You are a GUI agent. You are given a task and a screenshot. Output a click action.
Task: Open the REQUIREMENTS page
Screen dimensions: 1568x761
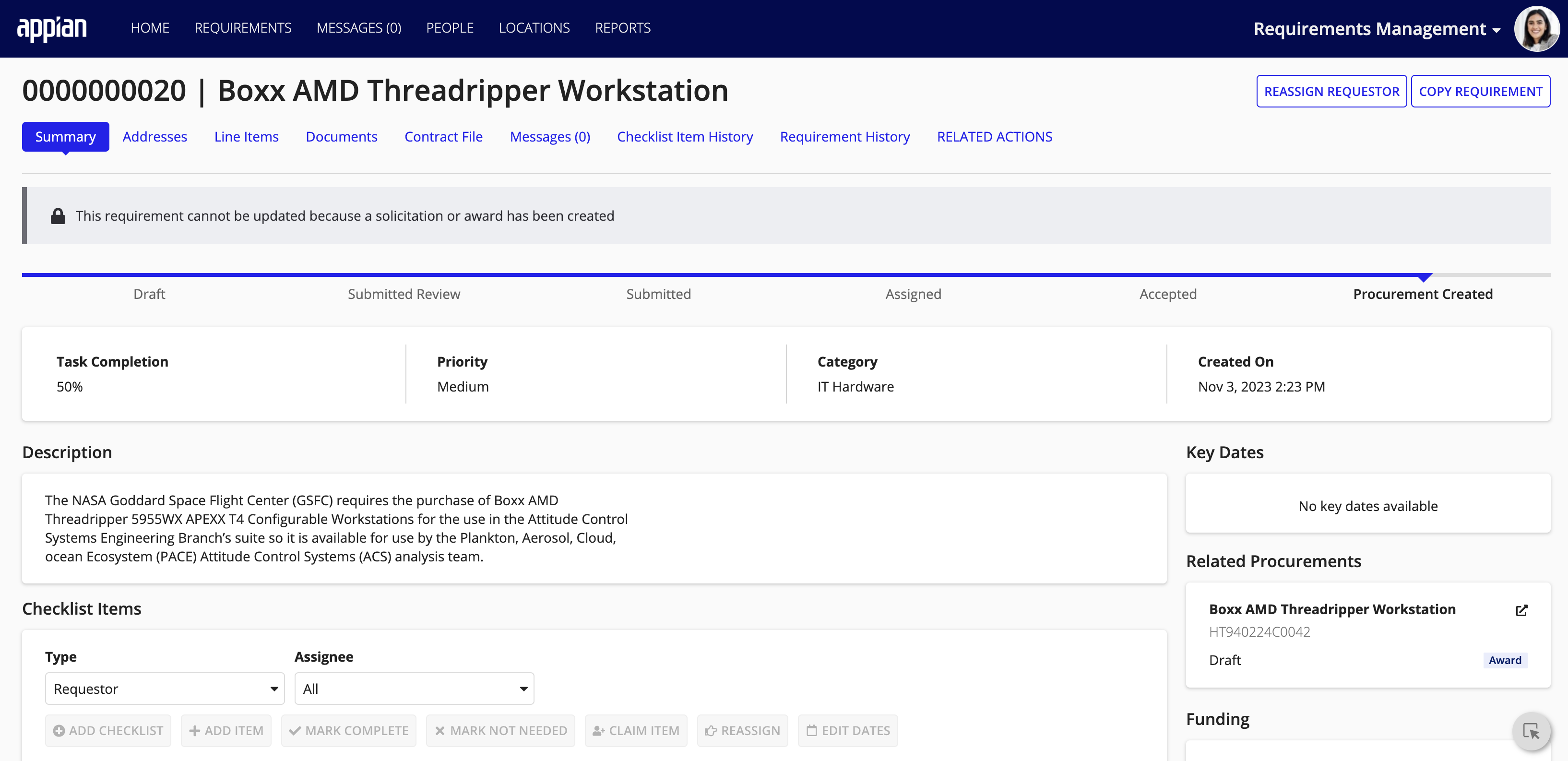[x=243, y=28]
